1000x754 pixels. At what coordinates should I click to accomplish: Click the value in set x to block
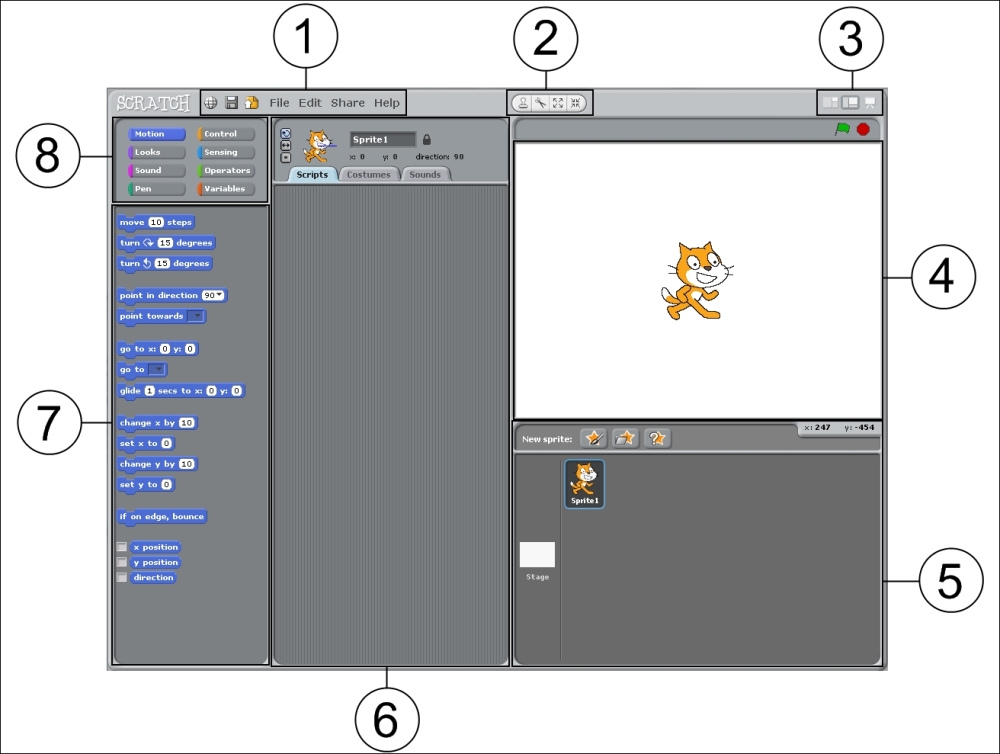pos(166,443)
